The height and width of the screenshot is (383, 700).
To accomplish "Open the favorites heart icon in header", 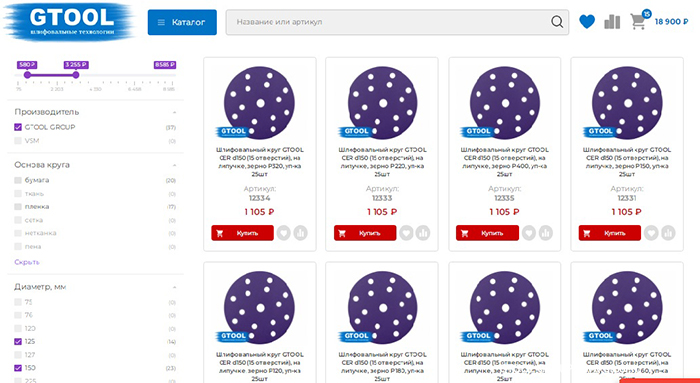I will pyautogui.click(x=587, y=21).
